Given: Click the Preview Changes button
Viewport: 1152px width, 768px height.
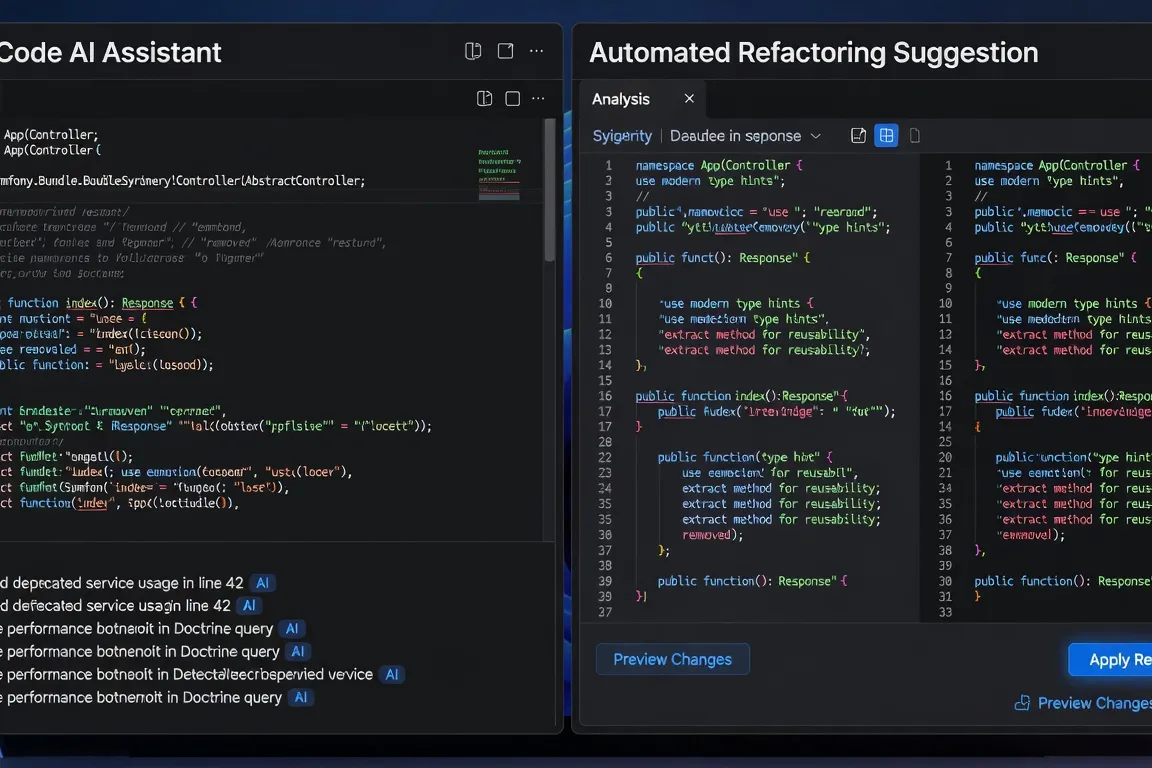Looking at the screenshot, I should [672, 659].
